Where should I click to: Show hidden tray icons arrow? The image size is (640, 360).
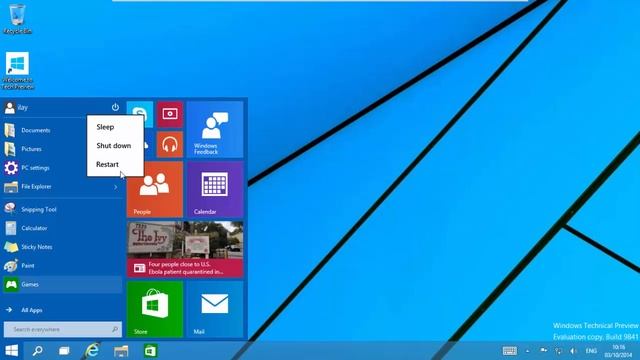(x=528, y=351)
